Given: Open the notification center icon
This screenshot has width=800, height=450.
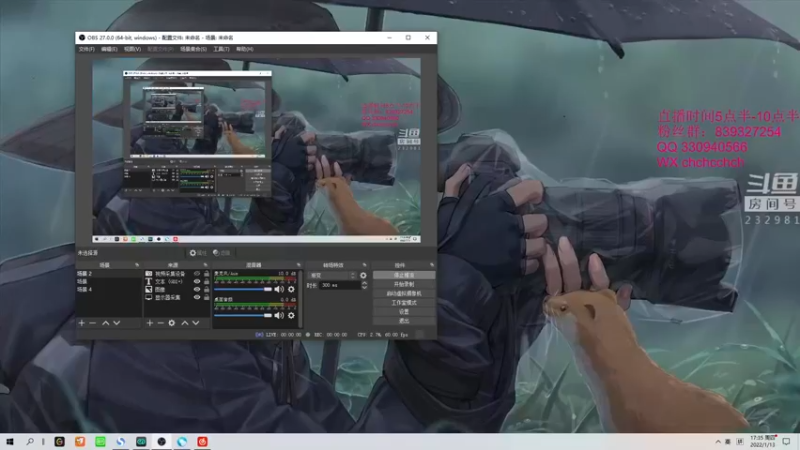Looking at the screenshot, I should 786,441.
